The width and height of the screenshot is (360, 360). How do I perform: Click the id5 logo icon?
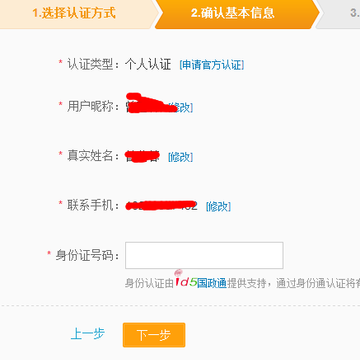186,280
